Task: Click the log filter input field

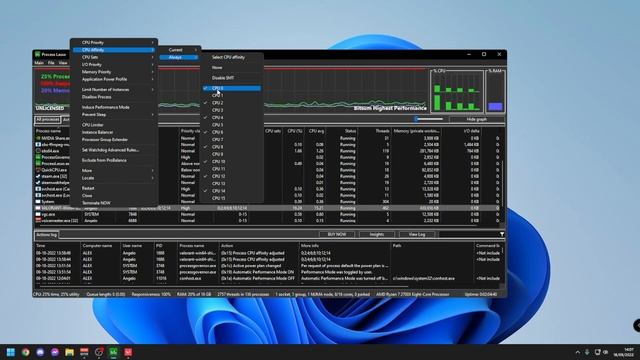Action: (x=468, y=234)
